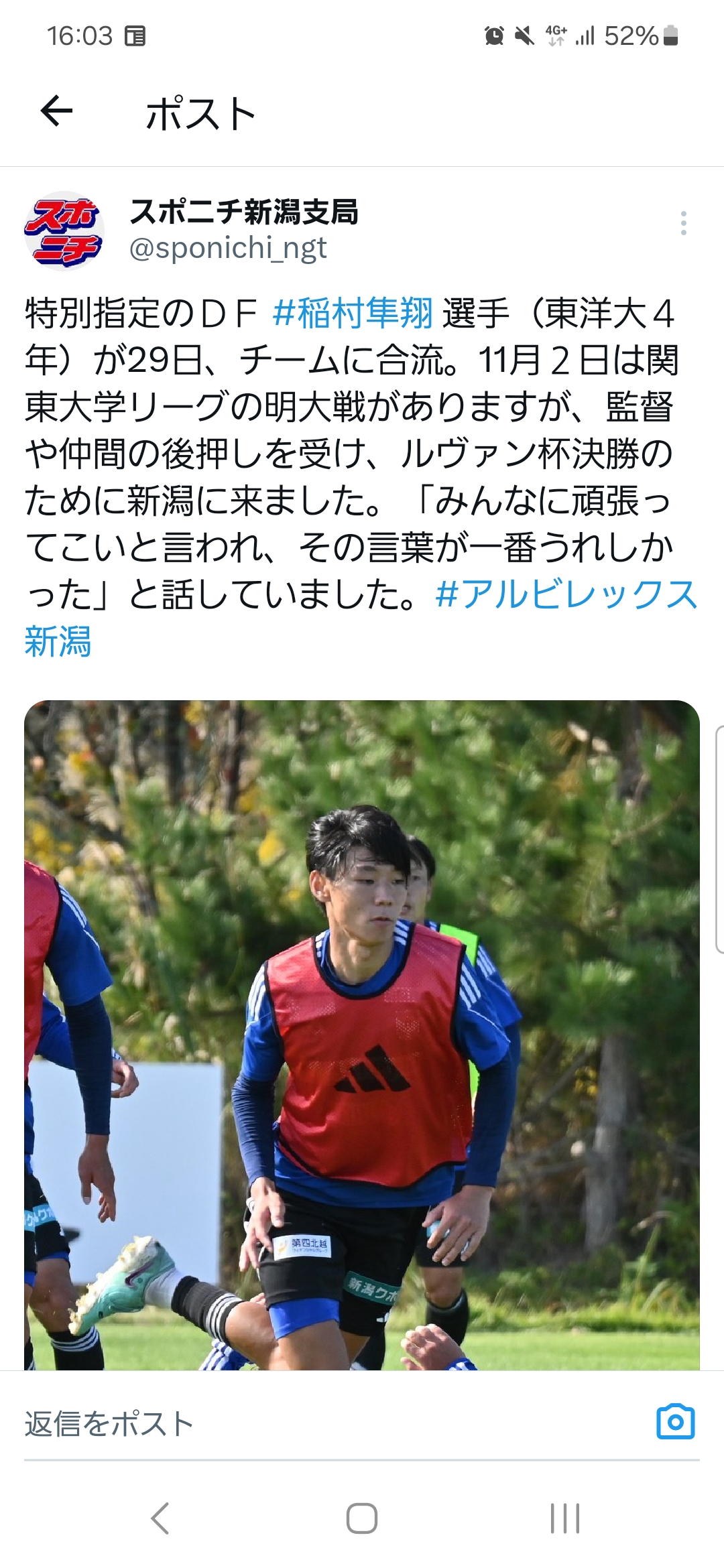Tap the alarm clock status icon
The width and height of the screenshot is (724, 1568).
[x=494, y=36]
